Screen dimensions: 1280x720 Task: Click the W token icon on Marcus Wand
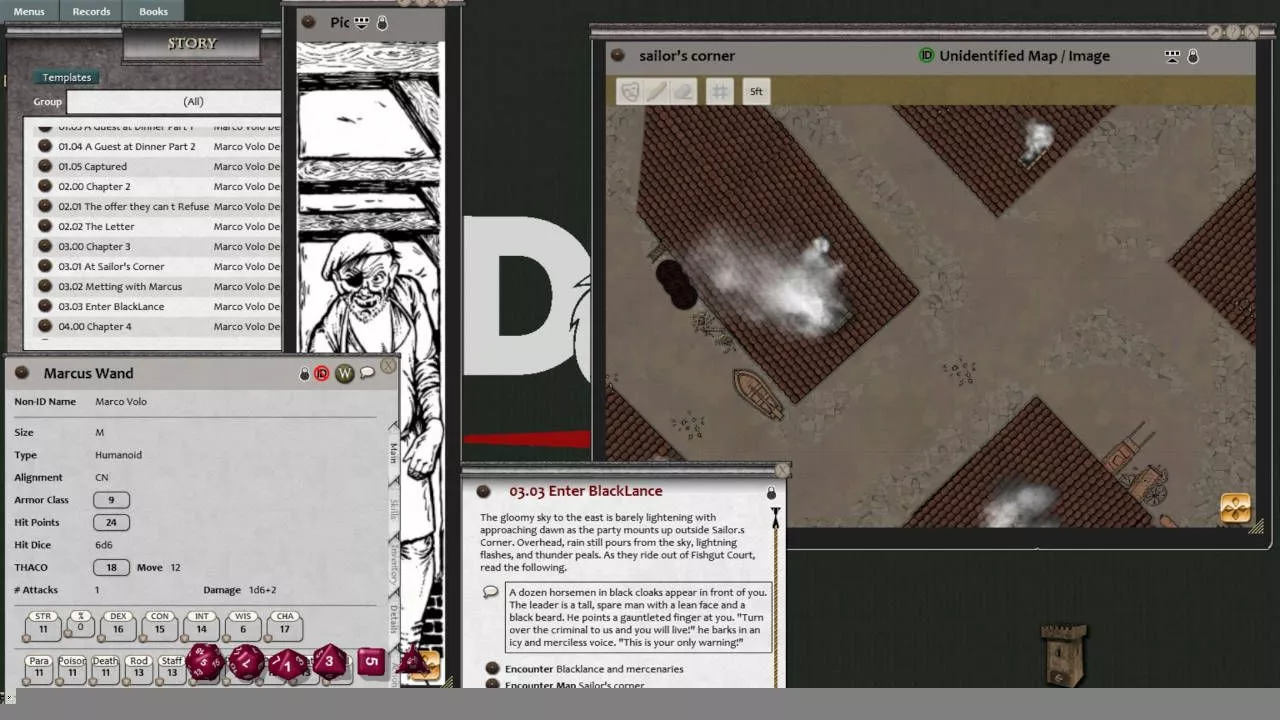coord(345,373)
